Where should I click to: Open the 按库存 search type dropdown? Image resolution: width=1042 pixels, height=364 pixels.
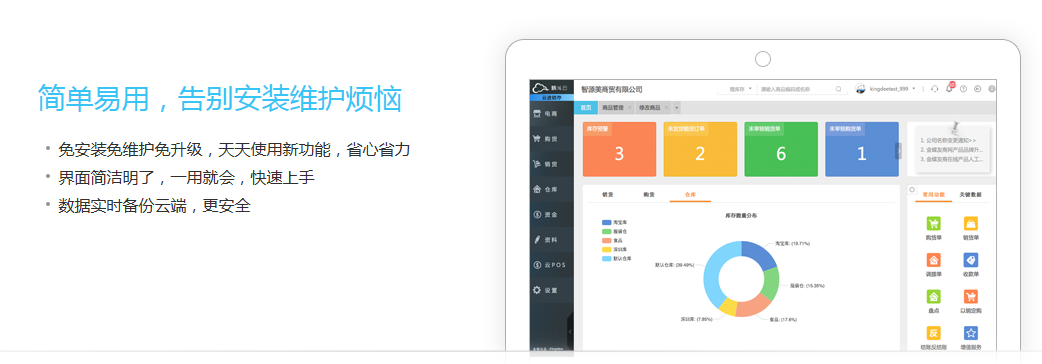(740, 88)
